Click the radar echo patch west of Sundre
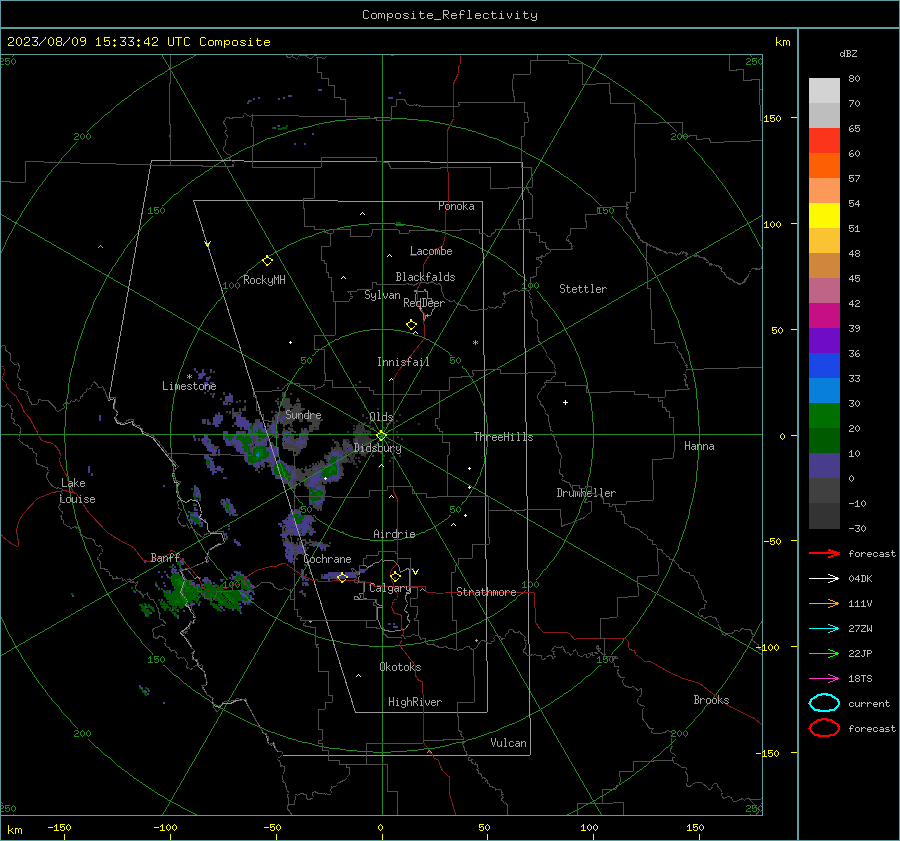The height and width of the screenshot is (841, 900). click(250, 445)
